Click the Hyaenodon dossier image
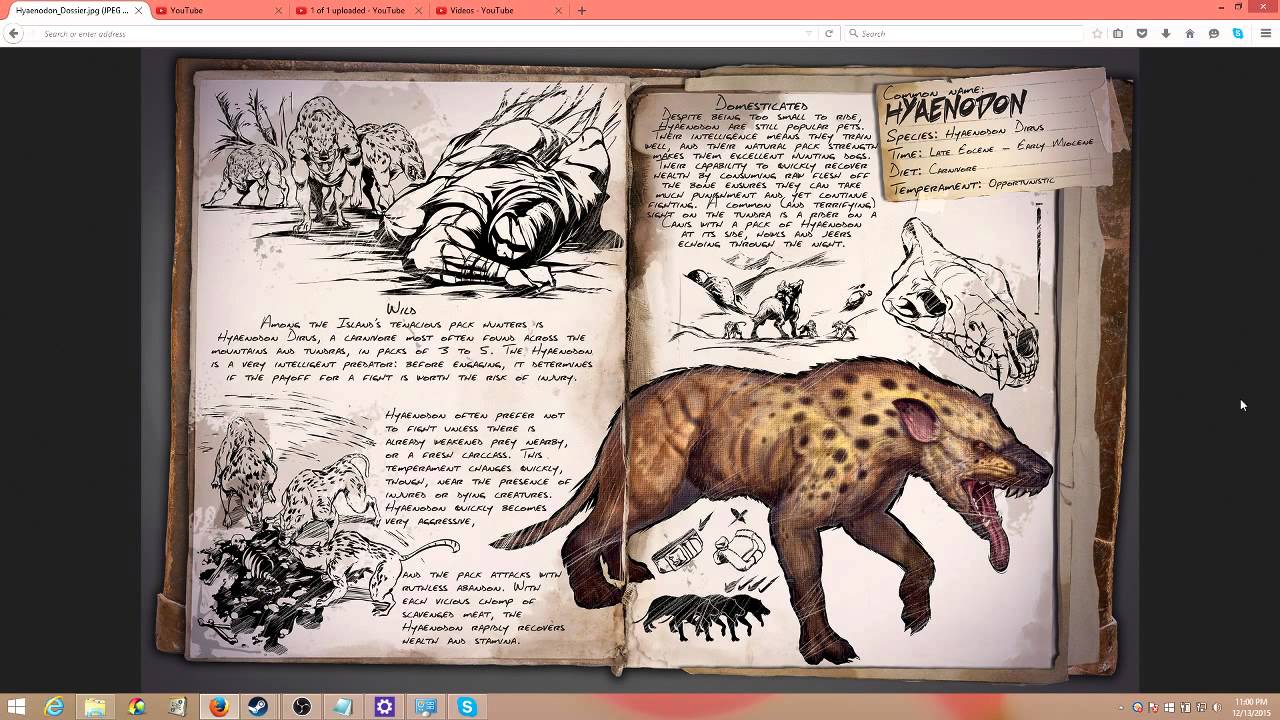Screen dimensions: 1280x720 point(640,370)
